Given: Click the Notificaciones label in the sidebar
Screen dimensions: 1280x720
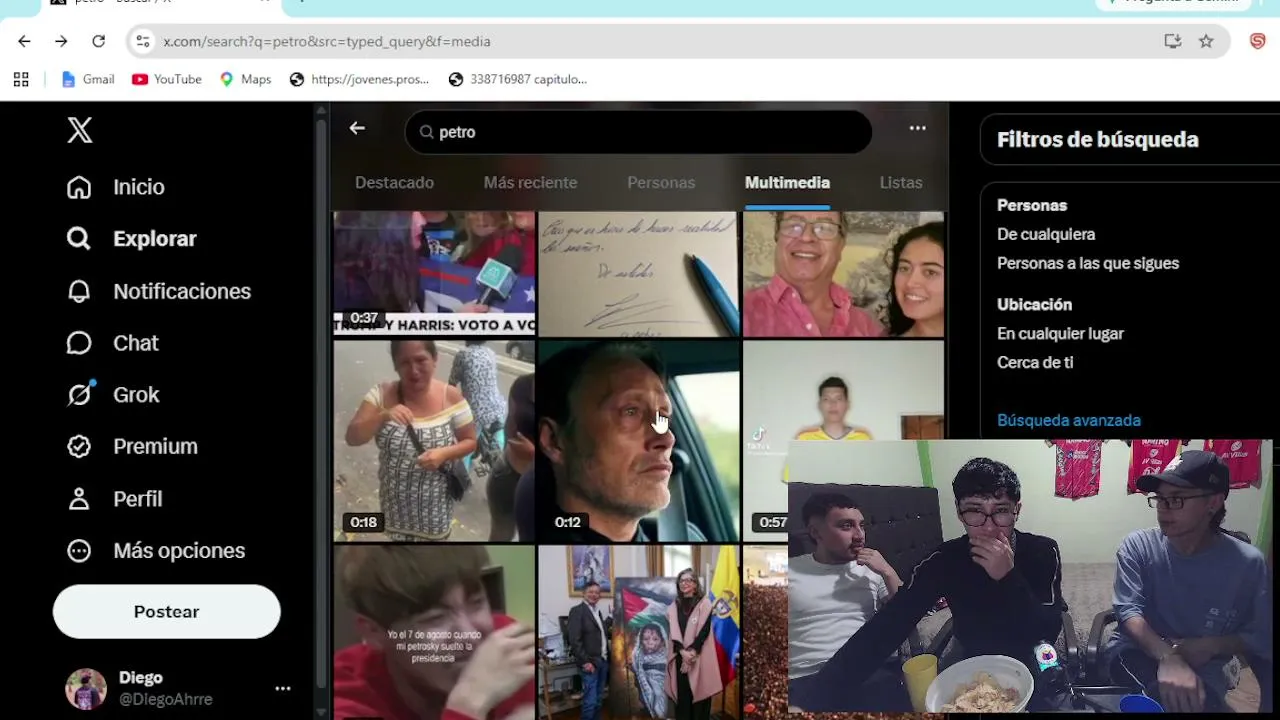Looking at the screenshot, I should tap(182, 291).
